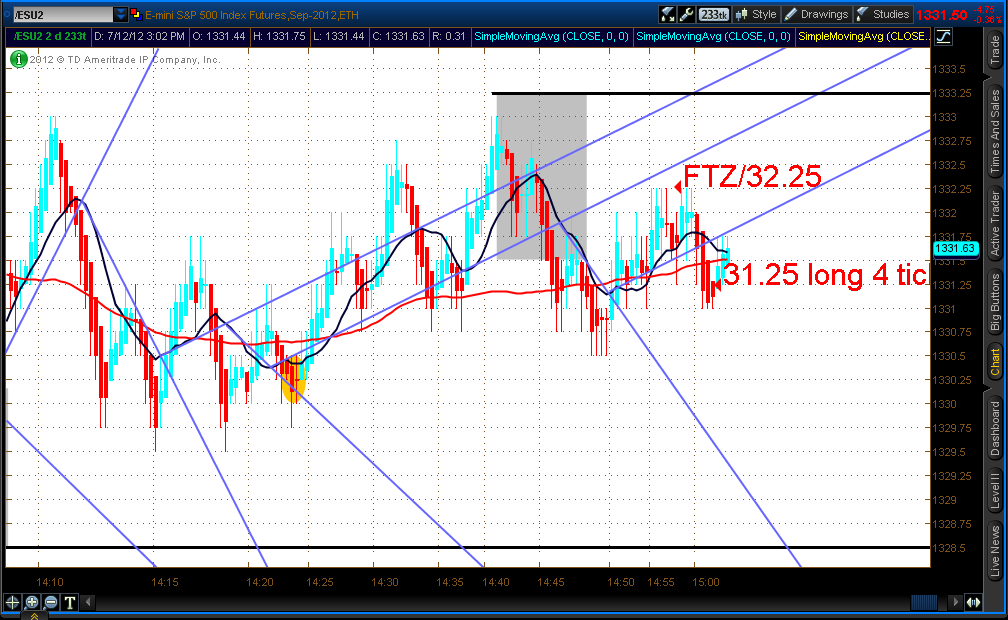1008x620 pixels.
Task: Open the 233tk timeframe selector
Action: click(x=714, y=14)
